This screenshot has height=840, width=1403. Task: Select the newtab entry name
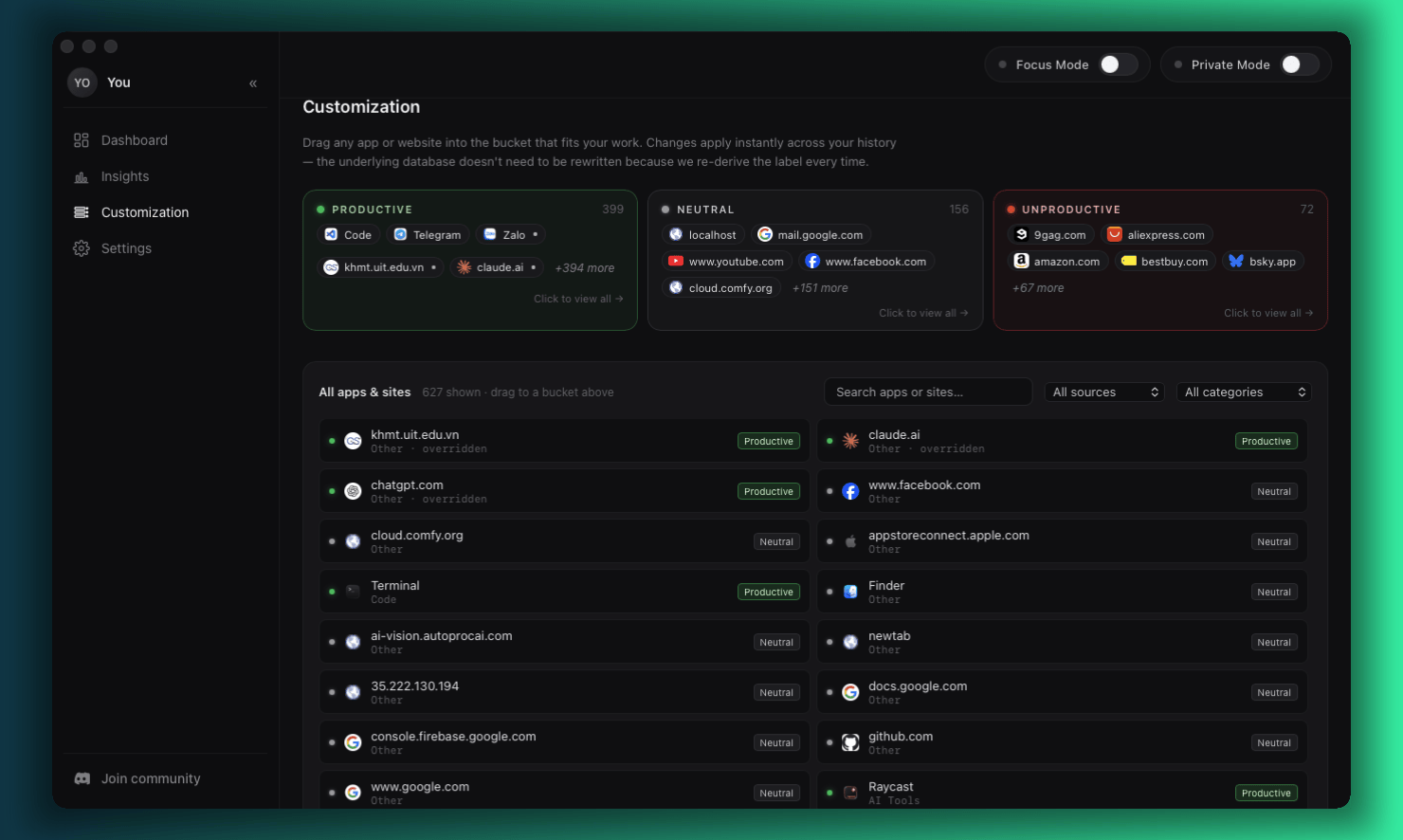point(889,636)
